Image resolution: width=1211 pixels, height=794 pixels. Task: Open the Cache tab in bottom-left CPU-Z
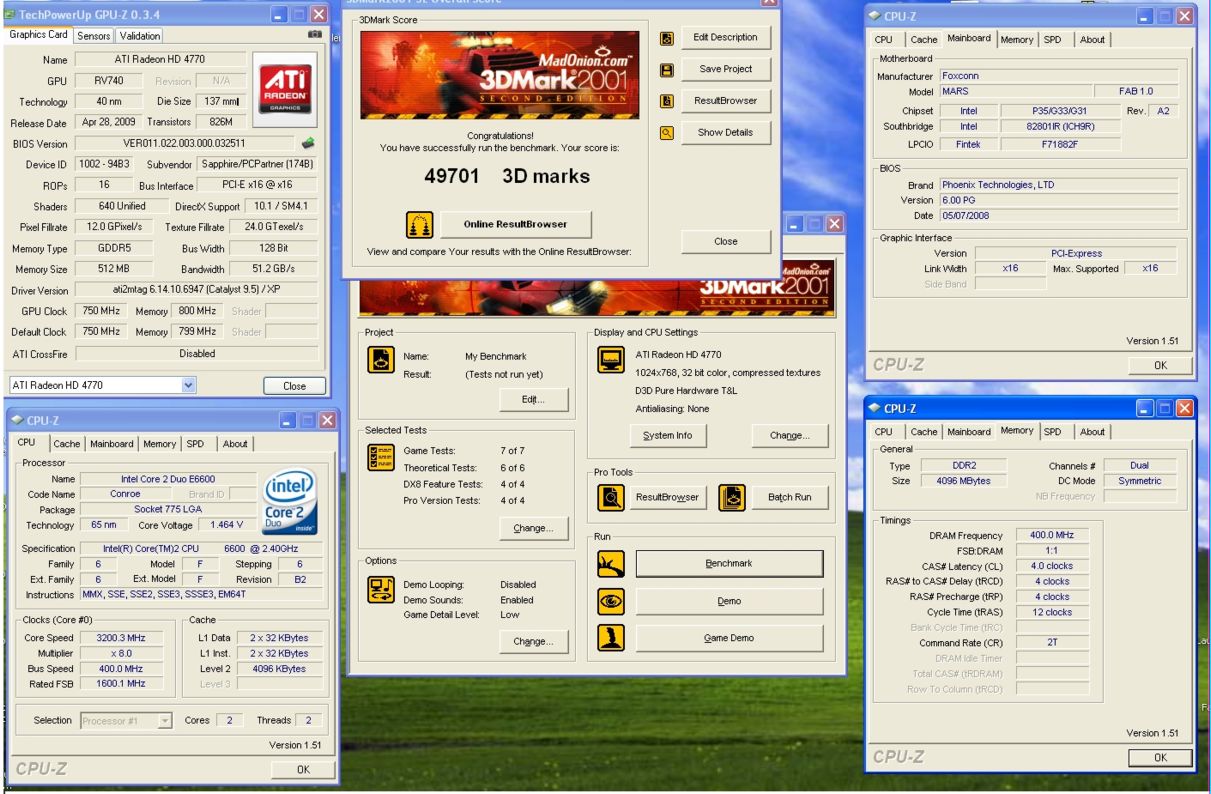[68, 444]
